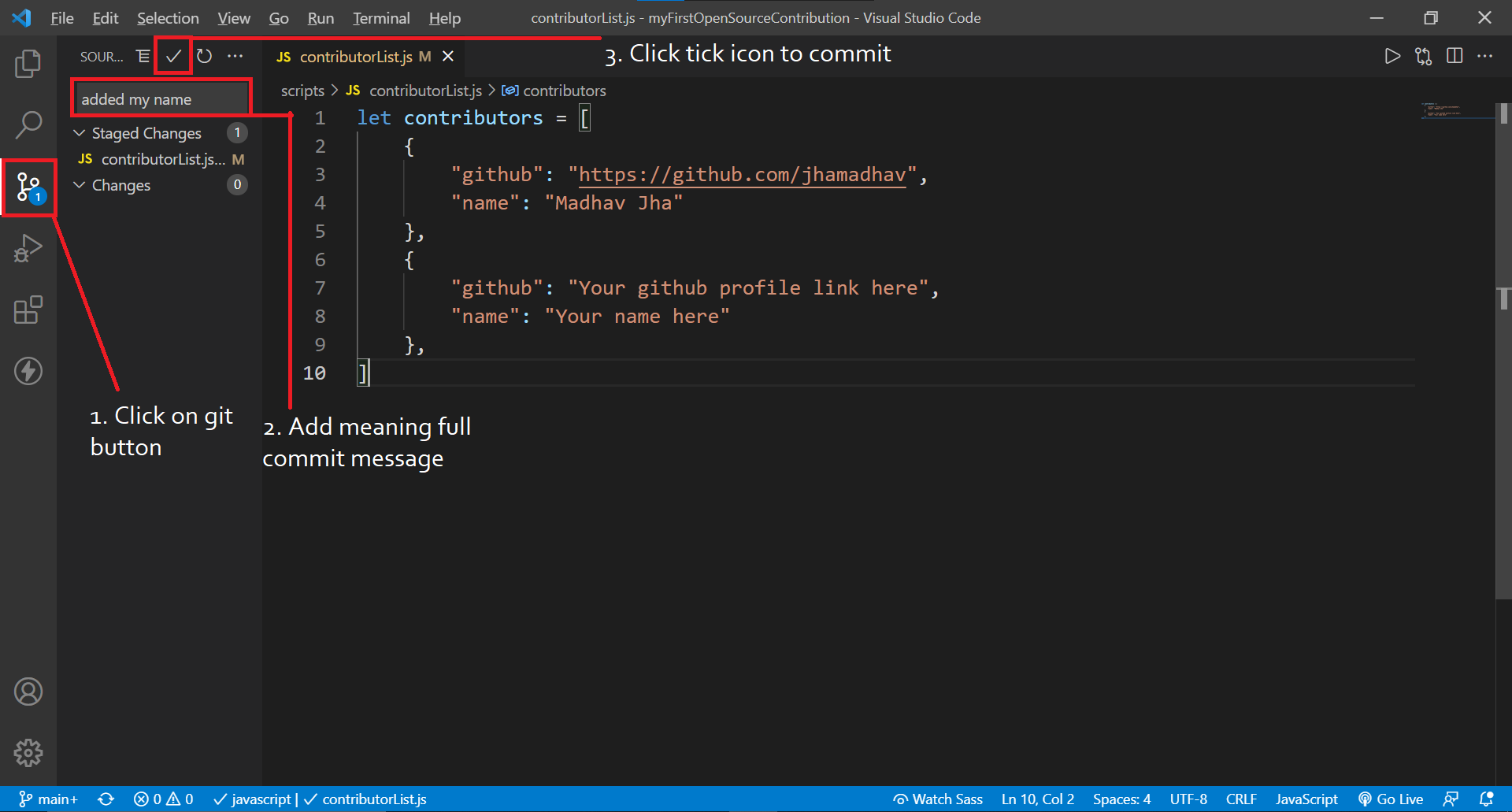Click the SOUR... panel title
The image size is (1512, 812).
pyautogui.click(x=102, y=57)
